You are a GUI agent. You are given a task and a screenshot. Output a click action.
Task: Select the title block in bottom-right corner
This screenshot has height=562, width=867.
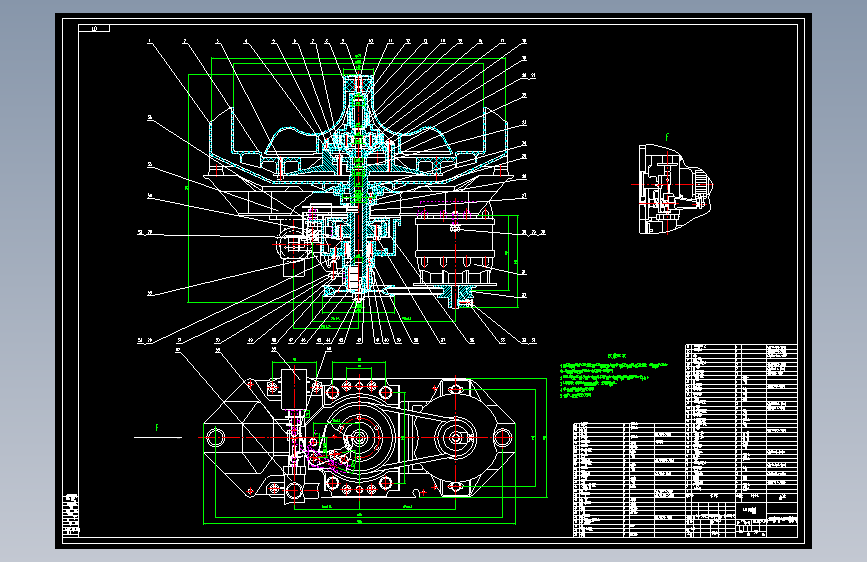click(x=741, y=519)
